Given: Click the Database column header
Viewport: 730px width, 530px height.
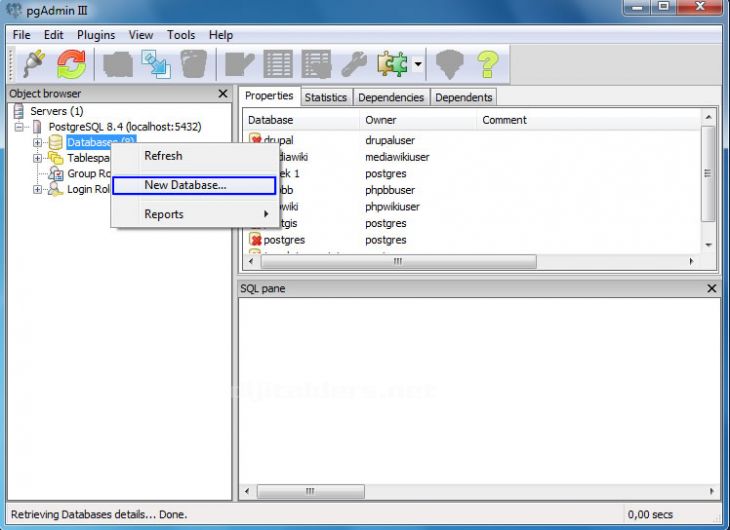Looking at the screenshot, I should tap(301, 120).
